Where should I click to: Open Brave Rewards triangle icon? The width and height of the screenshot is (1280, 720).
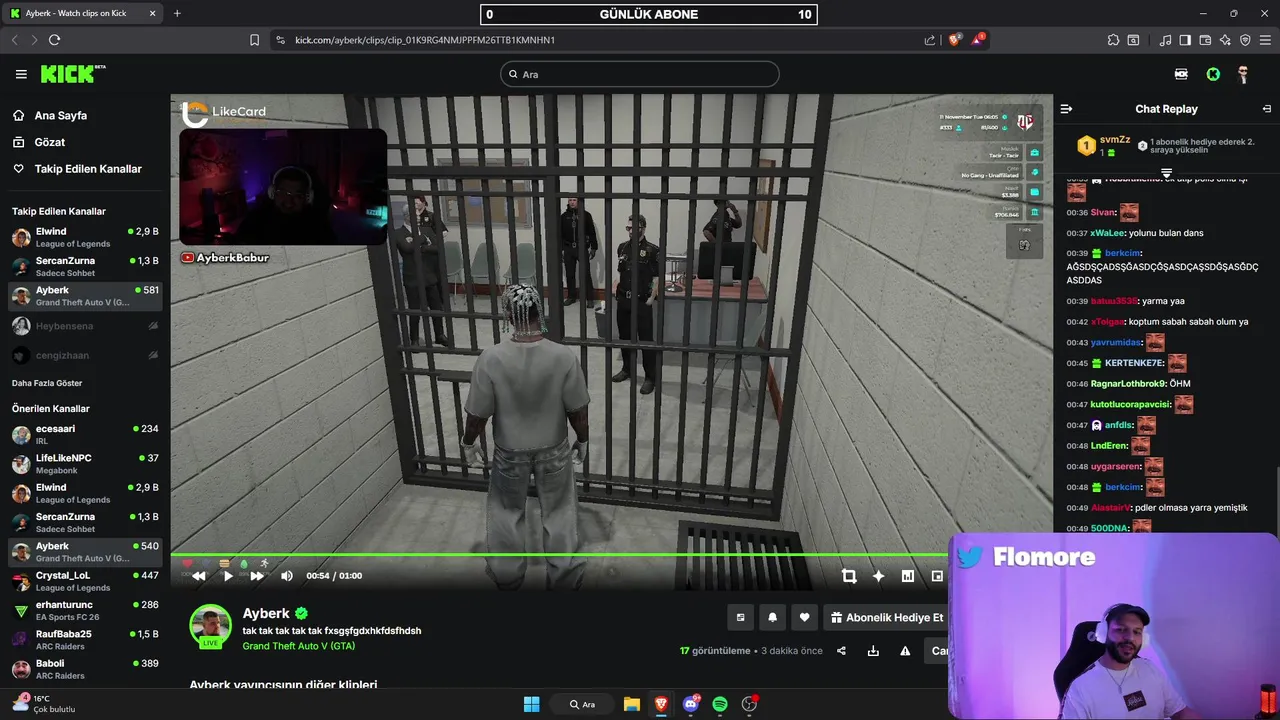[978, 40]
